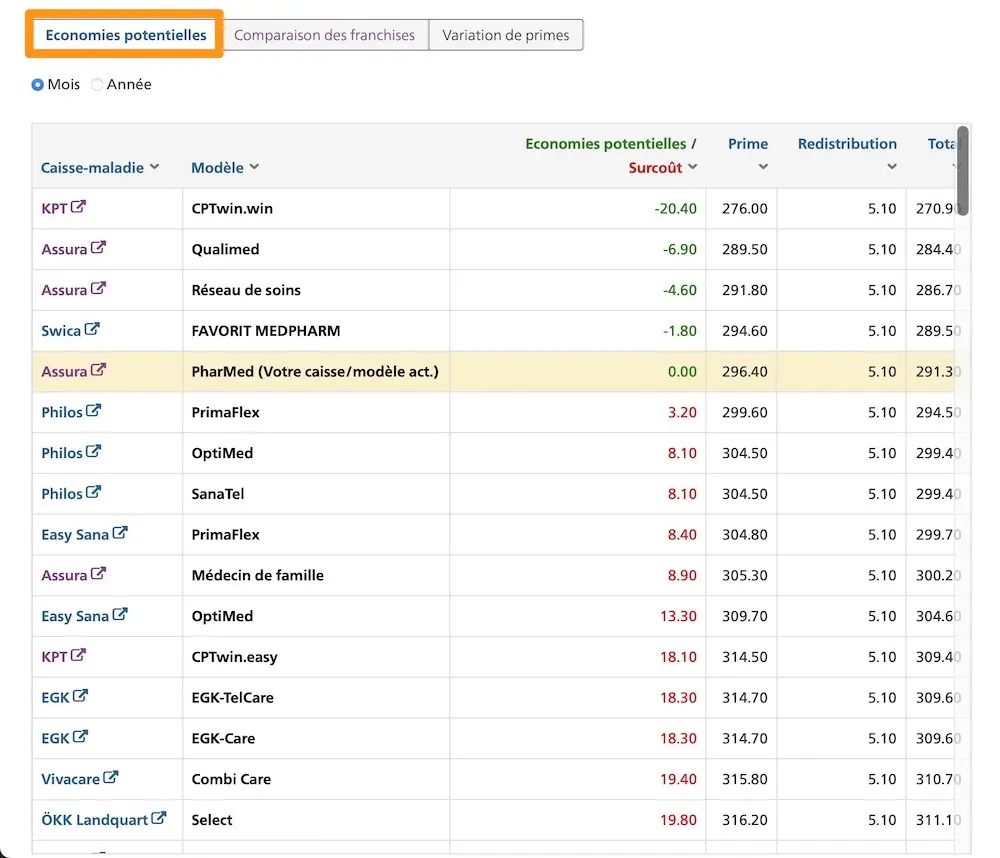Open external link icon in Philos PrimaFlex row
The height and width of the screenshot is (858, 1000).
93,411
